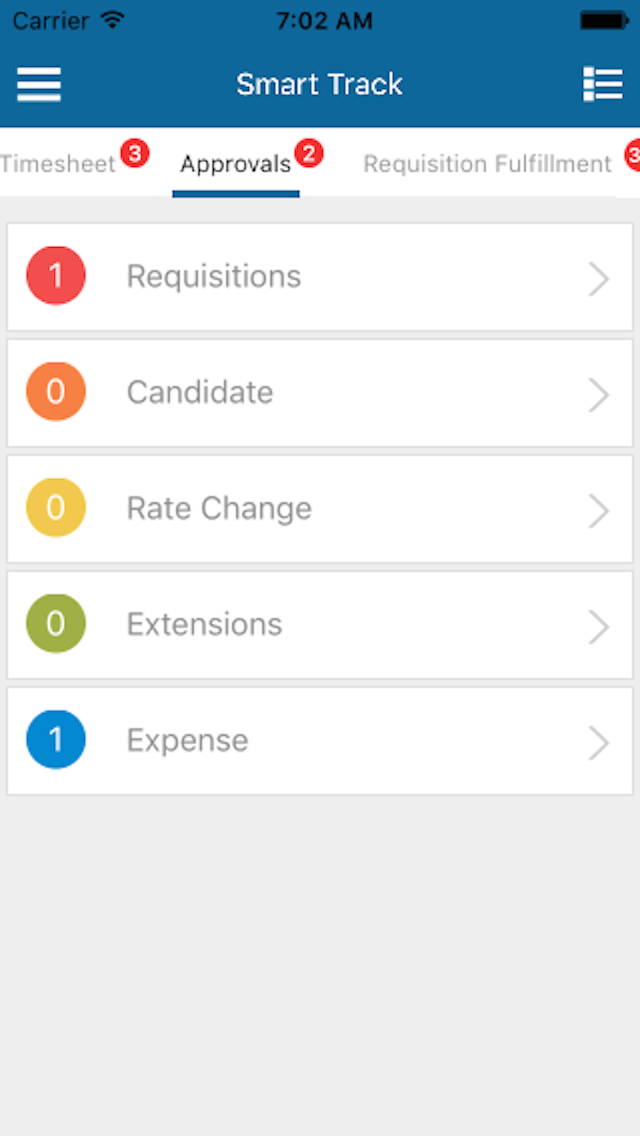
Task: Tap the yellow Rate Change count circle
Action: [56, 507]
